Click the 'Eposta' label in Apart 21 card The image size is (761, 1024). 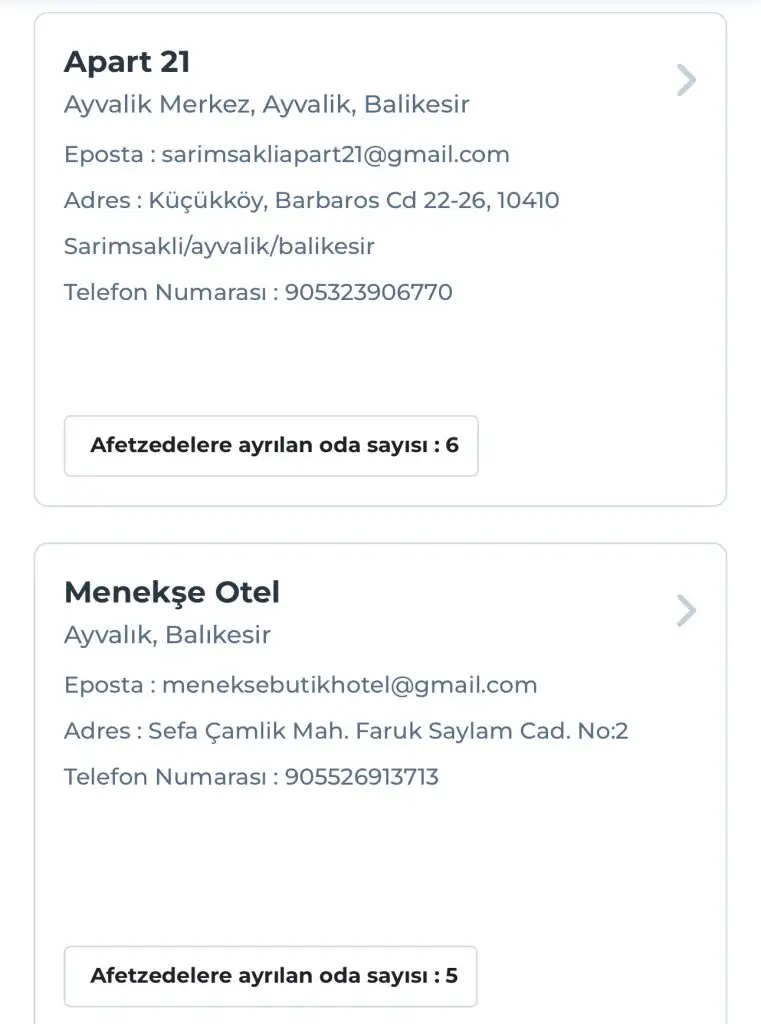[103, 155]
